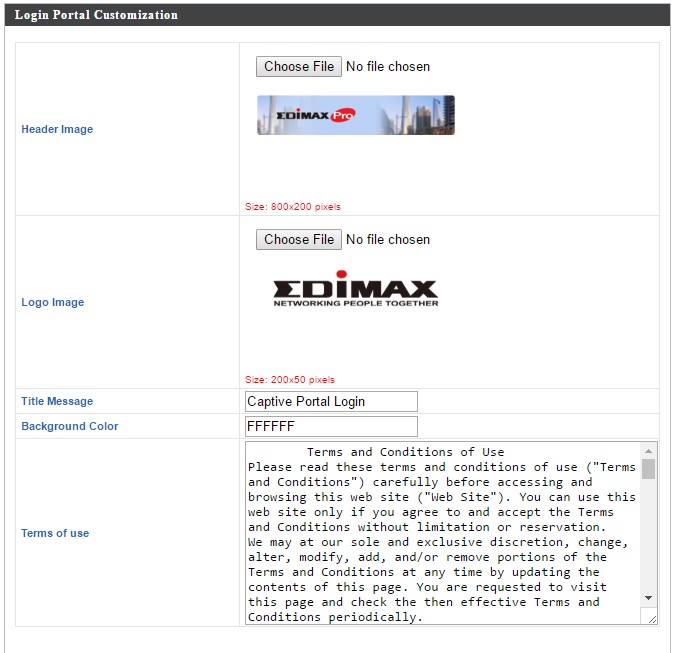Click Choose File for Header Image
Screen dimensions: 678x653
(x=299, y=67)
